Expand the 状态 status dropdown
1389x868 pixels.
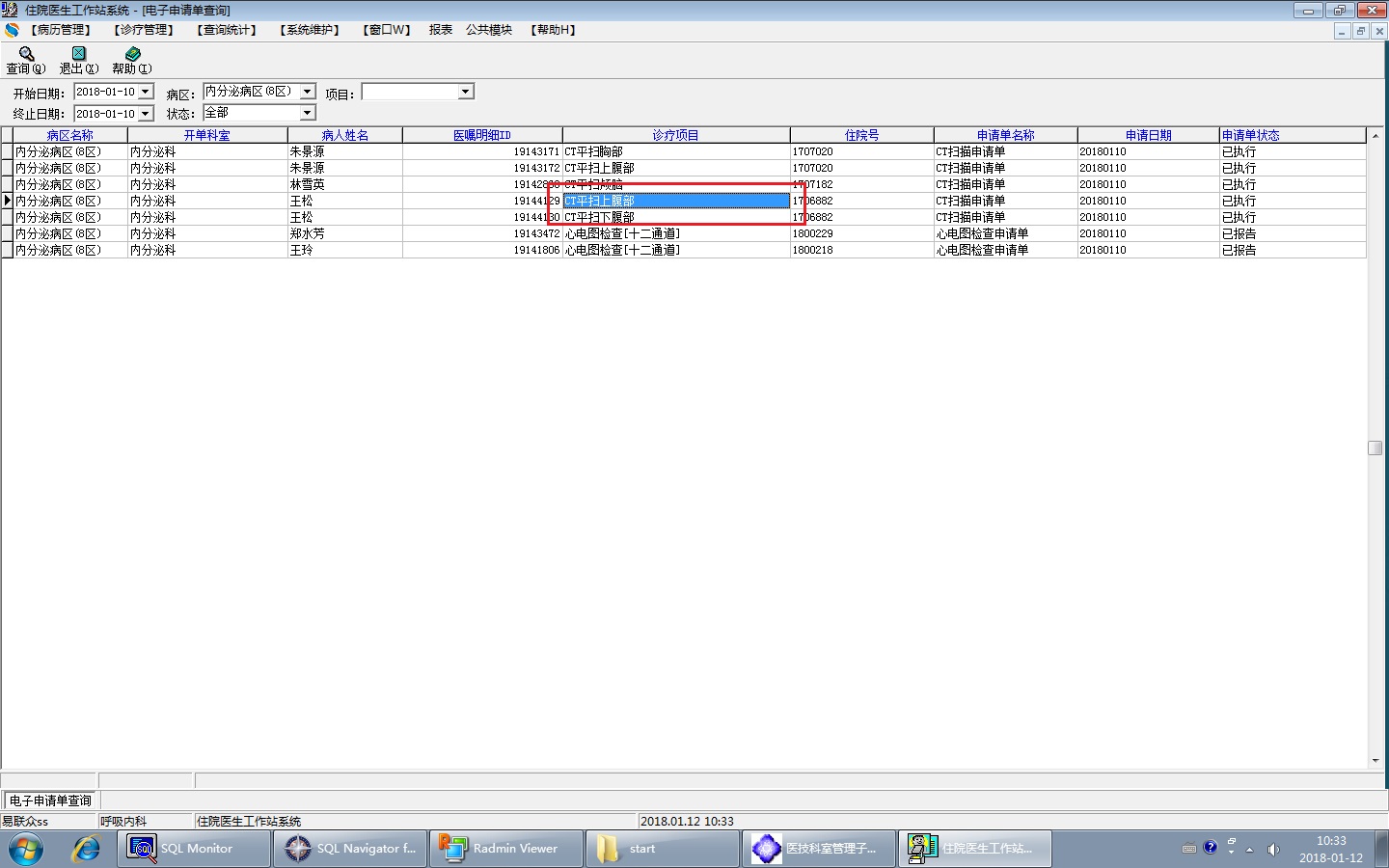click(x=308, y=114)
